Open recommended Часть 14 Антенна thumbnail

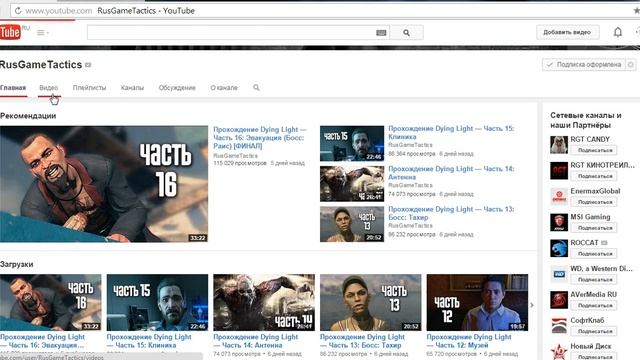352,184
